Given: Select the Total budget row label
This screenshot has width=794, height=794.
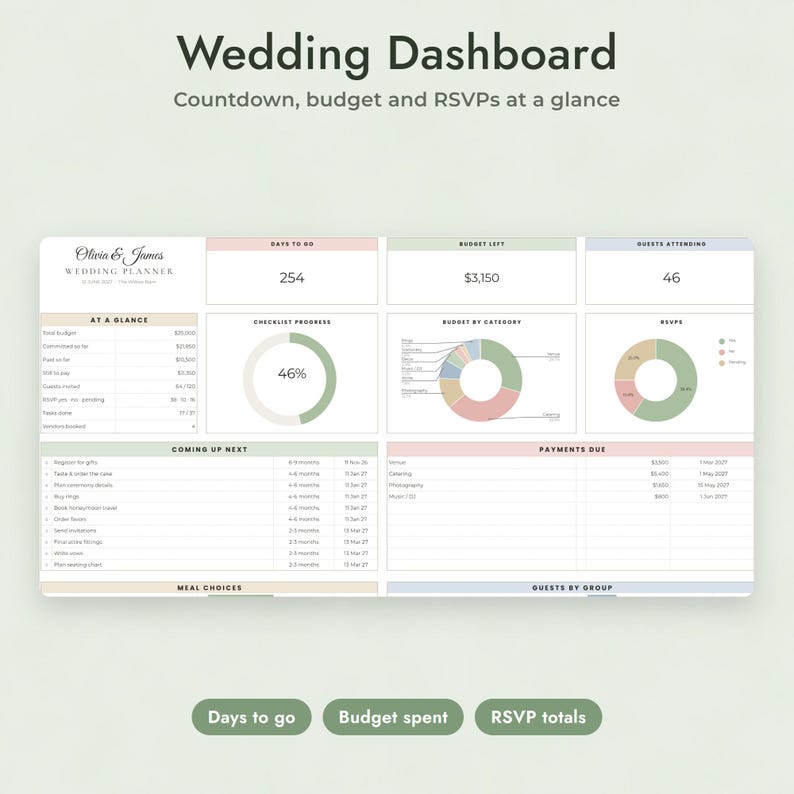Looking at the screenshot, I should [x=59, y=333].
